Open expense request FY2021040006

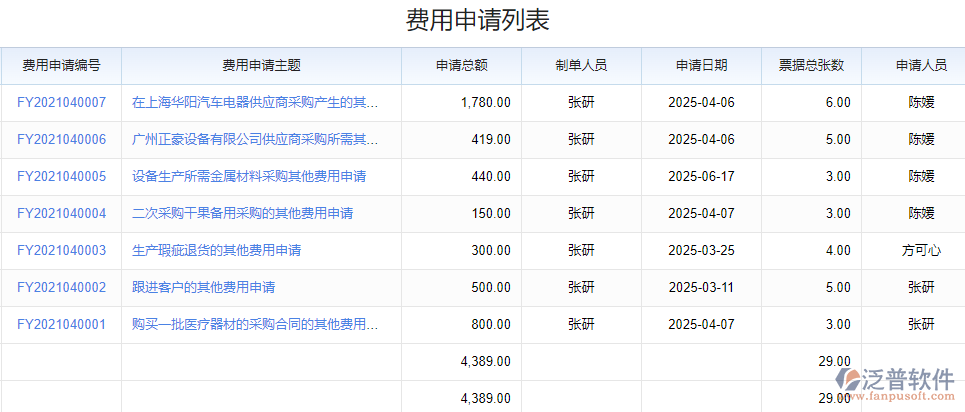[61, 139]
